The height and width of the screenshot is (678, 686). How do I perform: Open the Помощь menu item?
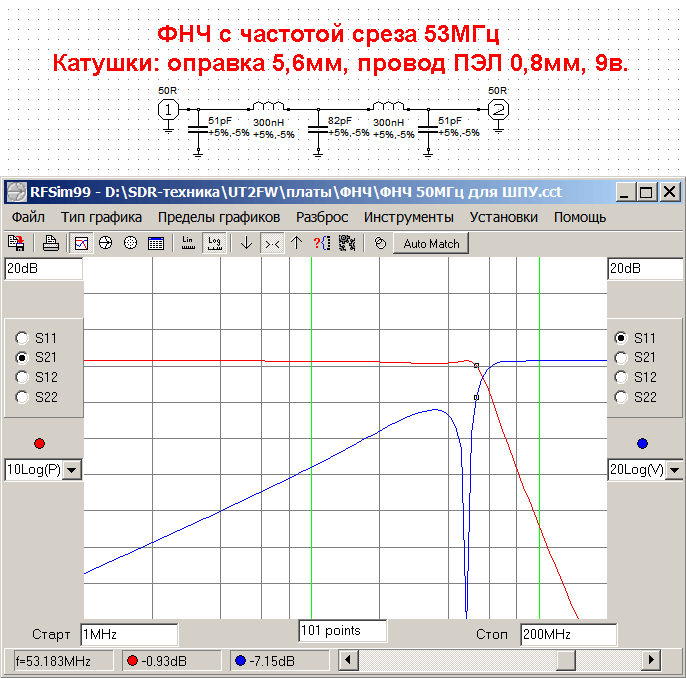(579, 217)
